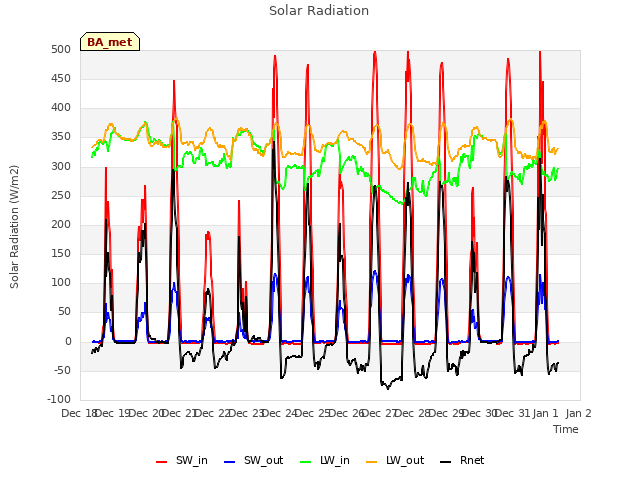Click the 500 y-axis tick label
The width and height of the screenshot is (640, 480).
(x=61, y=49)
